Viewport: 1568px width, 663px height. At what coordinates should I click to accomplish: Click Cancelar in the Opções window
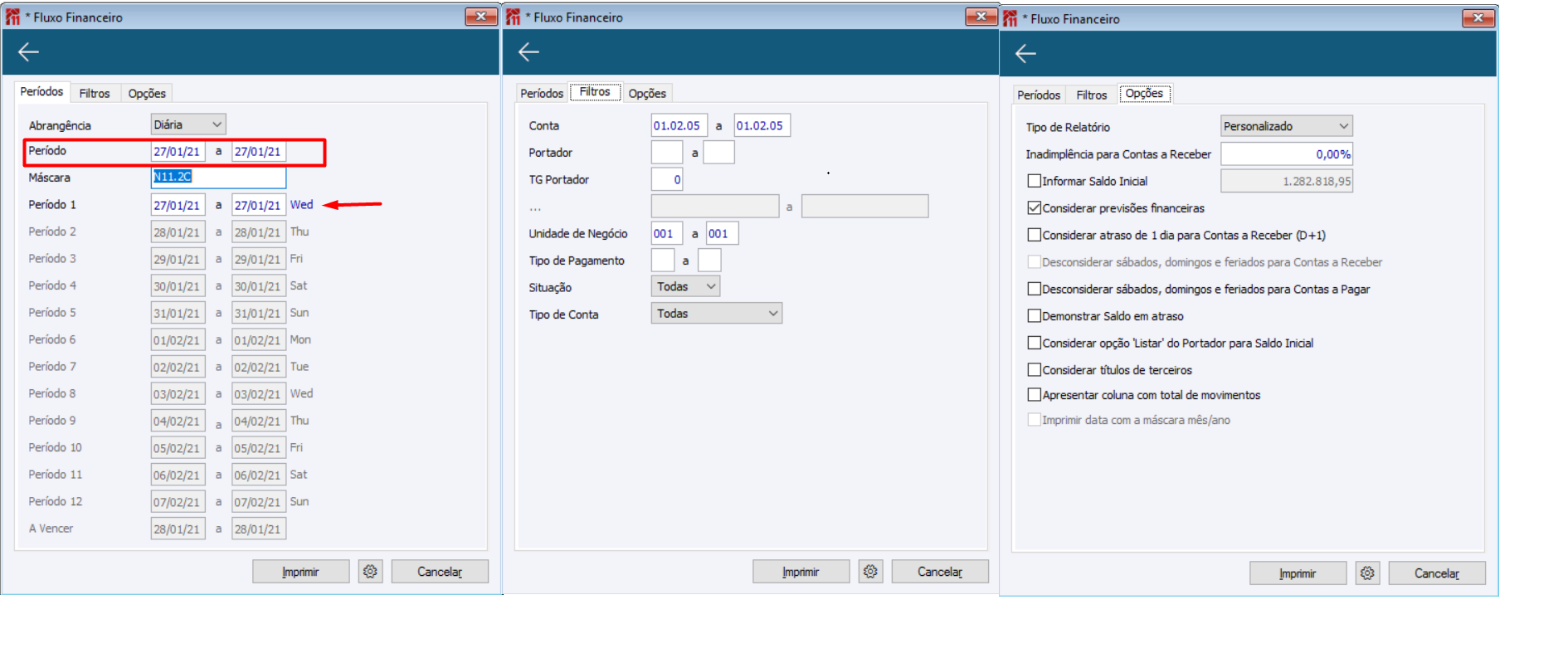[x=1437, y=573]
